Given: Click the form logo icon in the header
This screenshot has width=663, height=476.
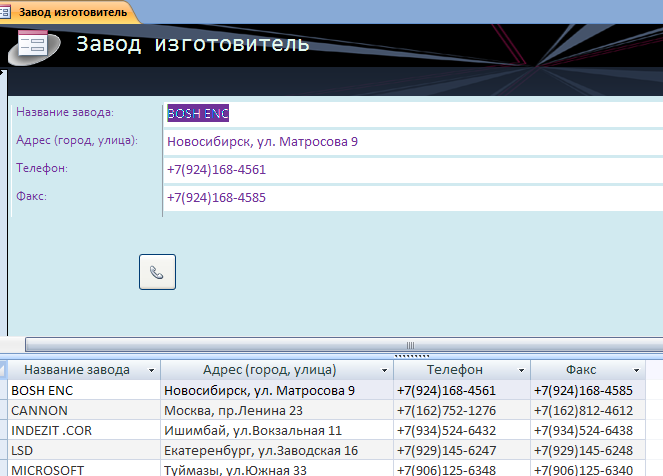Looking at the screenshot, I should (34, 47).
